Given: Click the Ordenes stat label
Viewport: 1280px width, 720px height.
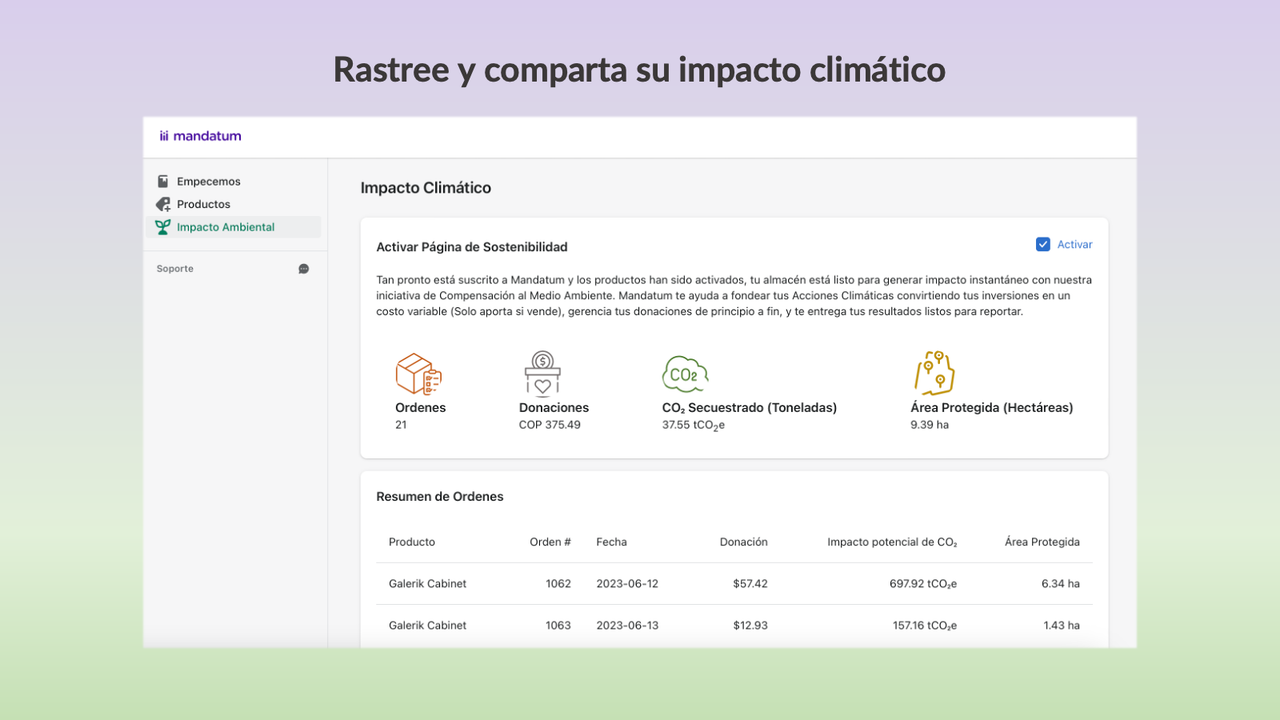Looking at the screenshot, I should pos(421,407).
